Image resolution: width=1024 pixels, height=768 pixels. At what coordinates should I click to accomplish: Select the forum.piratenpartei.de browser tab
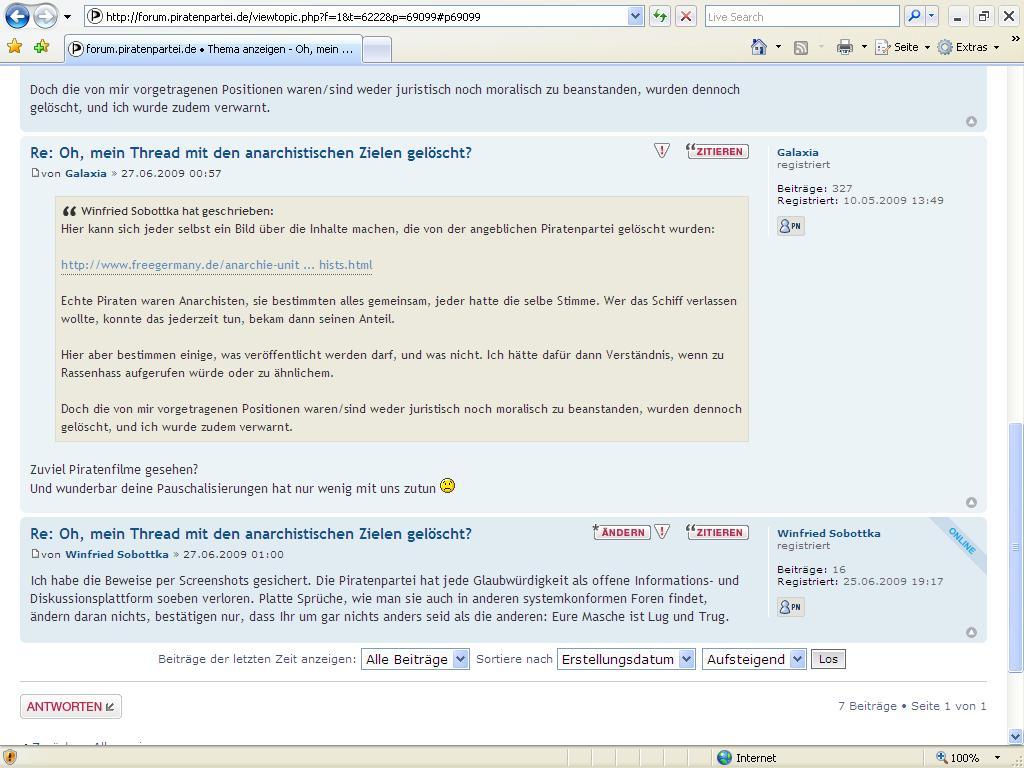coord(213,49)
